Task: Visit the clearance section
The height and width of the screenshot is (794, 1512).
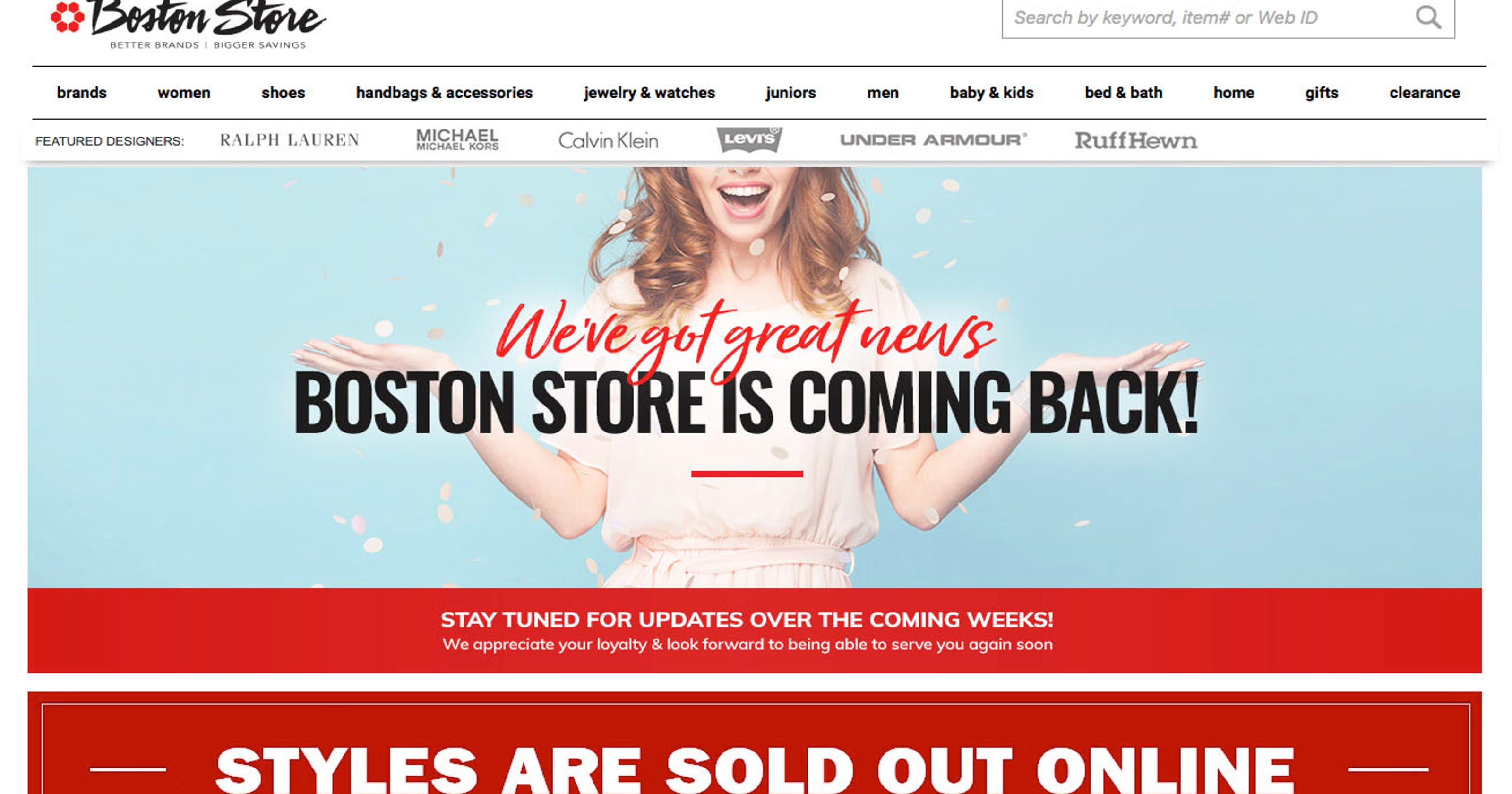Action: (x=1425, y=93)
